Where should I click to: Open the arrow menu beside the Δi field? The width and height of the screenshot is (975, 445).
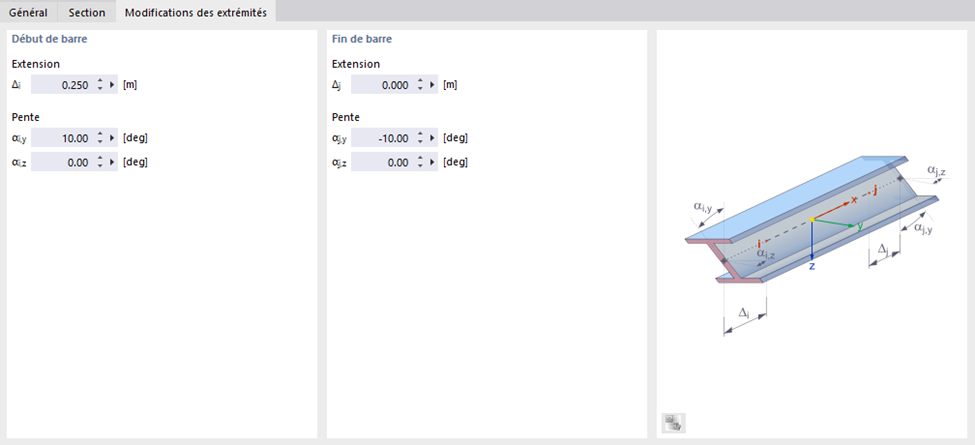pyautogui.click(x=113, y=85)
